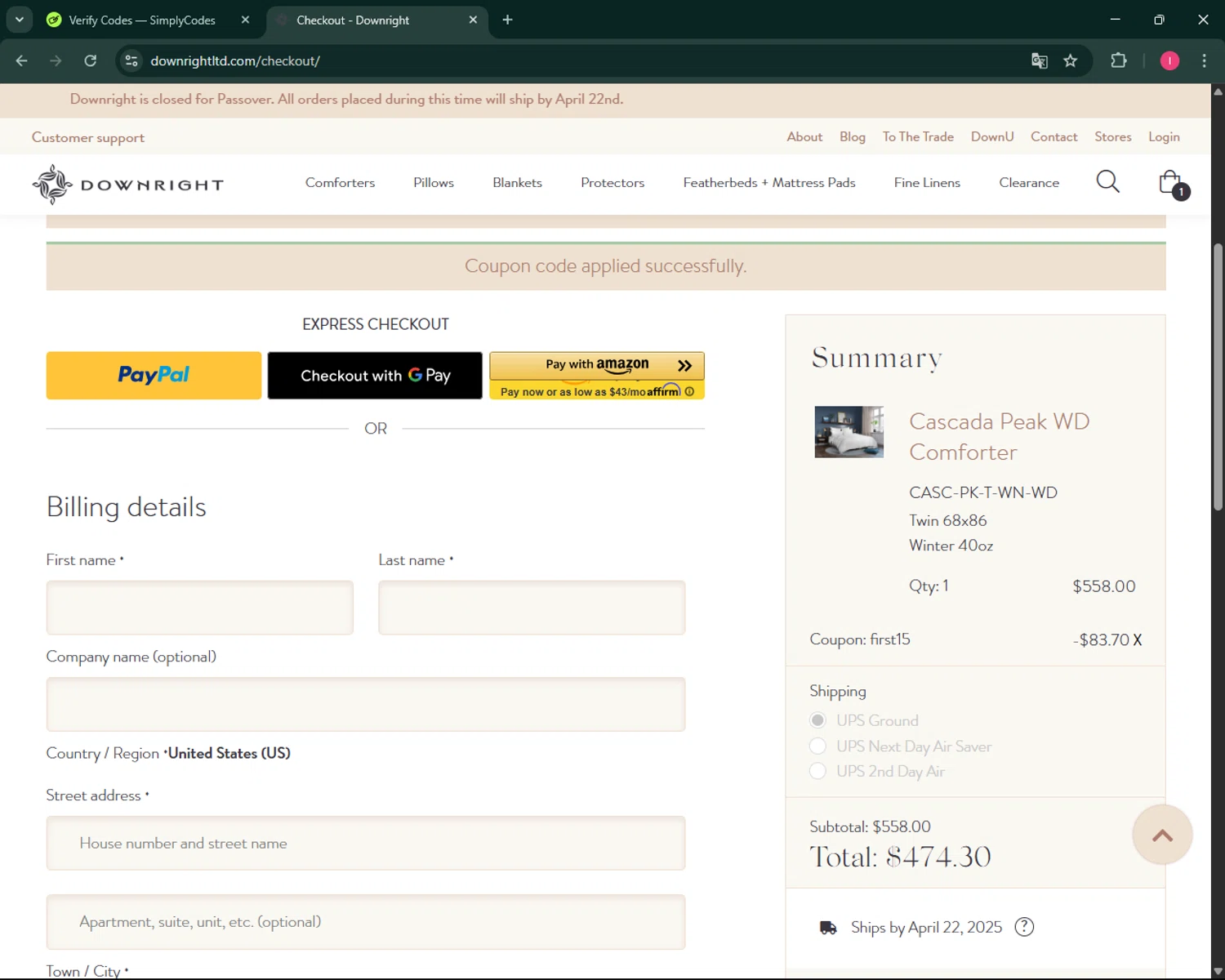Open the DownU link

coord(992,137)
